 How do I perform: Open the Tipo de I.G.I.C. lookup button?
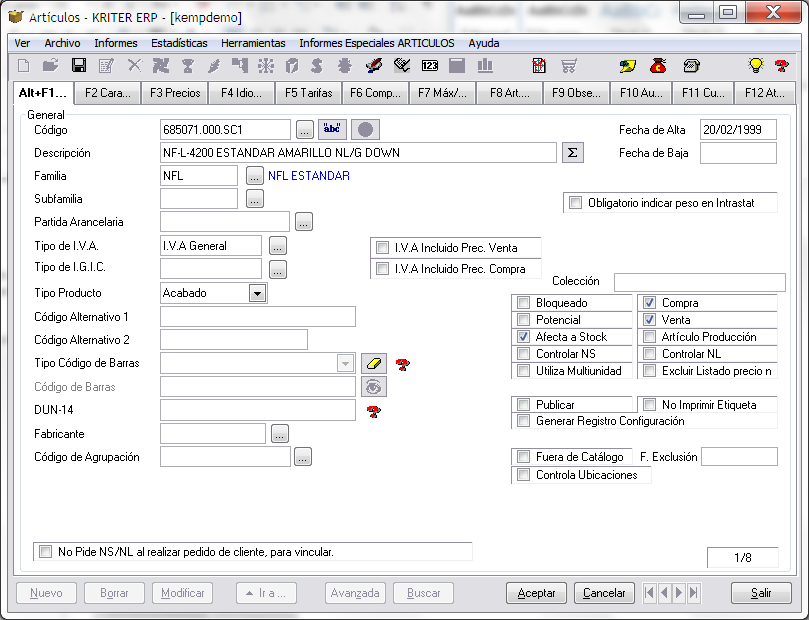pos(278,269)
